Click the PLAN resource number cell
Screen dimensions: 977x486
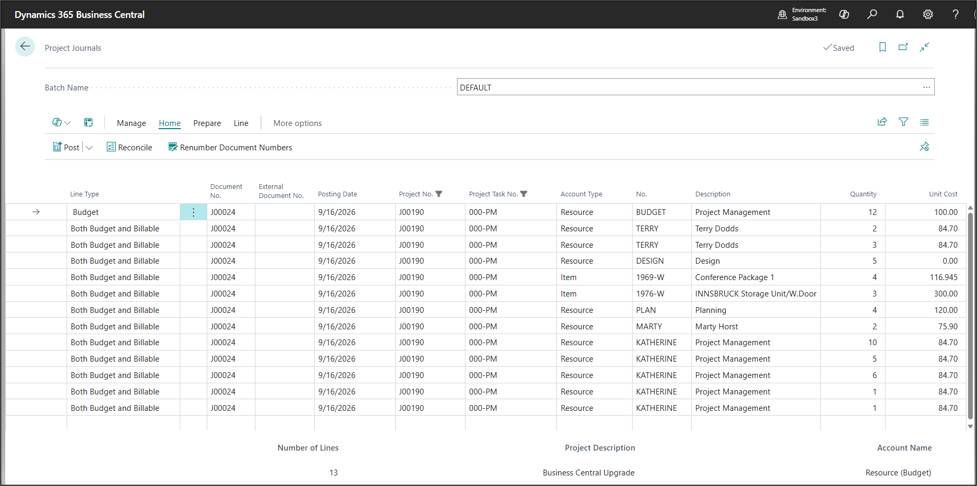(662, 310)
